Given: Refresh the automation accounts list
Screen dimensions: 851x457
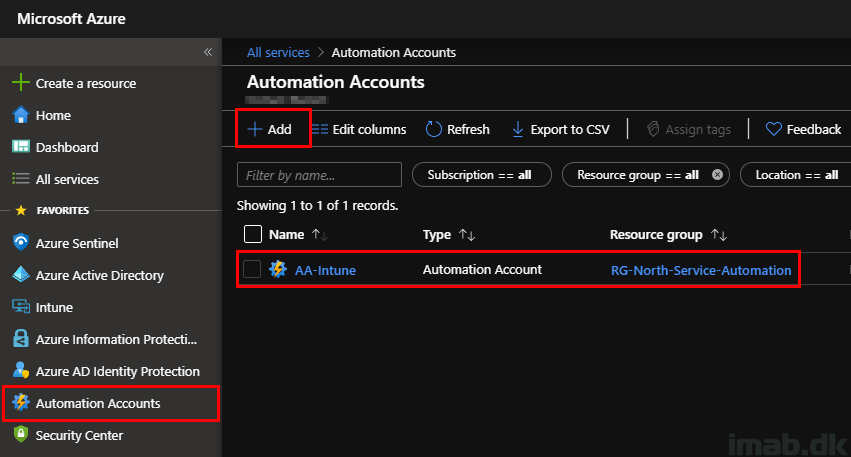Looking at the screenshot, I should point(468,130).
